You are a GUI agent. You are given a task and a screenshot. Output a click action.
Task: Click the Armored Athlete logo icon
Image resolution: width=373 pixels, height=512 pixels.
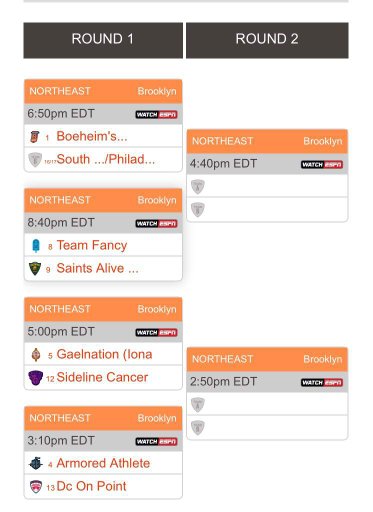(36, 463)
